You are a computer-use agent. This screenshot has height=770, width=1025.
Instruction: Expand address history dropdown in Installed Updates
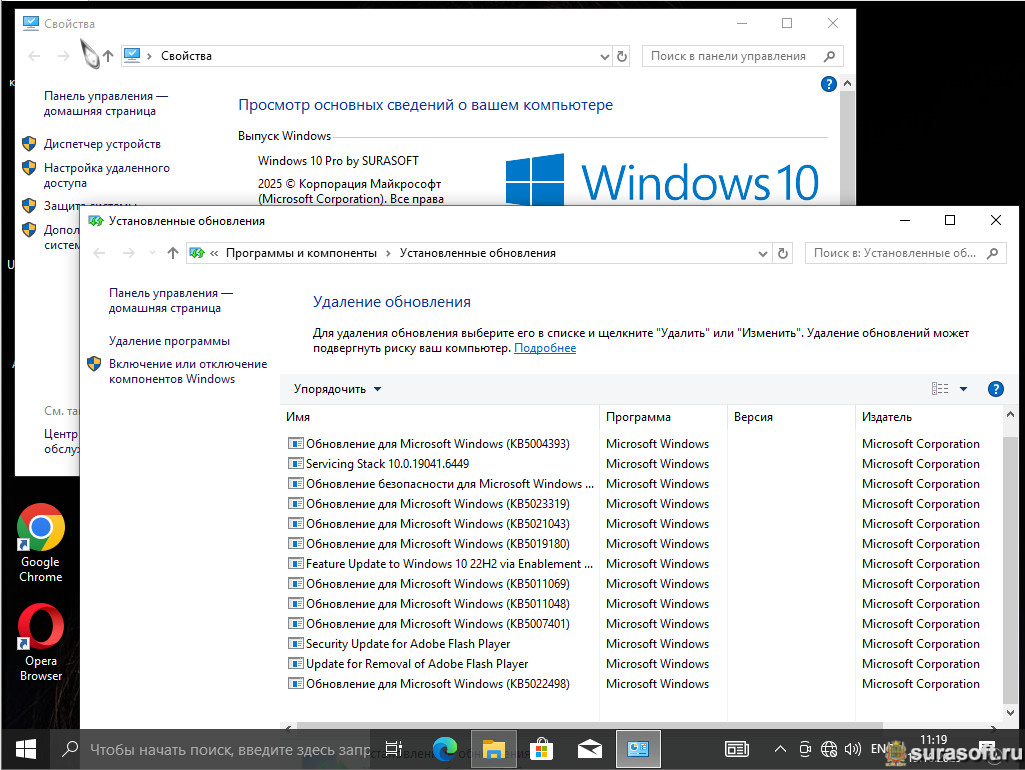[x=762, y=253]
